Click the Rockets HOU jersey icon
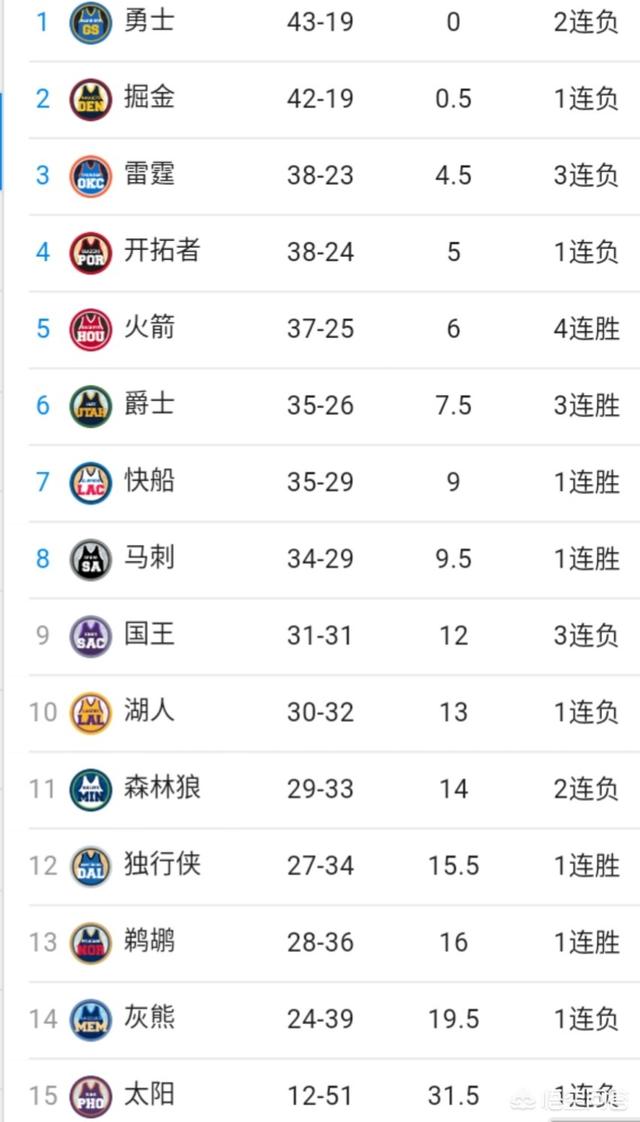Screen dimensions: 640x1122 (91, 329)
